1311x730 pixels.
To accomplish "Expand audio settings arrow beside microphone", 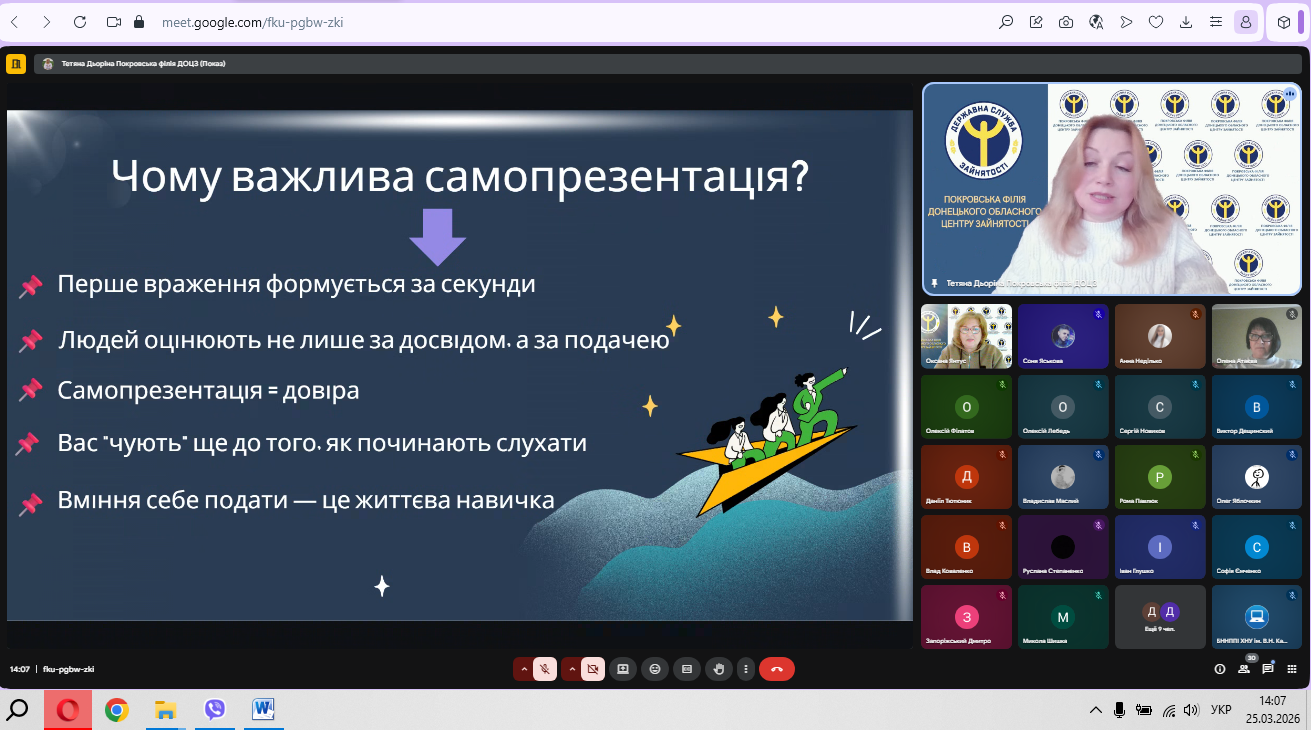I will (x=523, y=669).
